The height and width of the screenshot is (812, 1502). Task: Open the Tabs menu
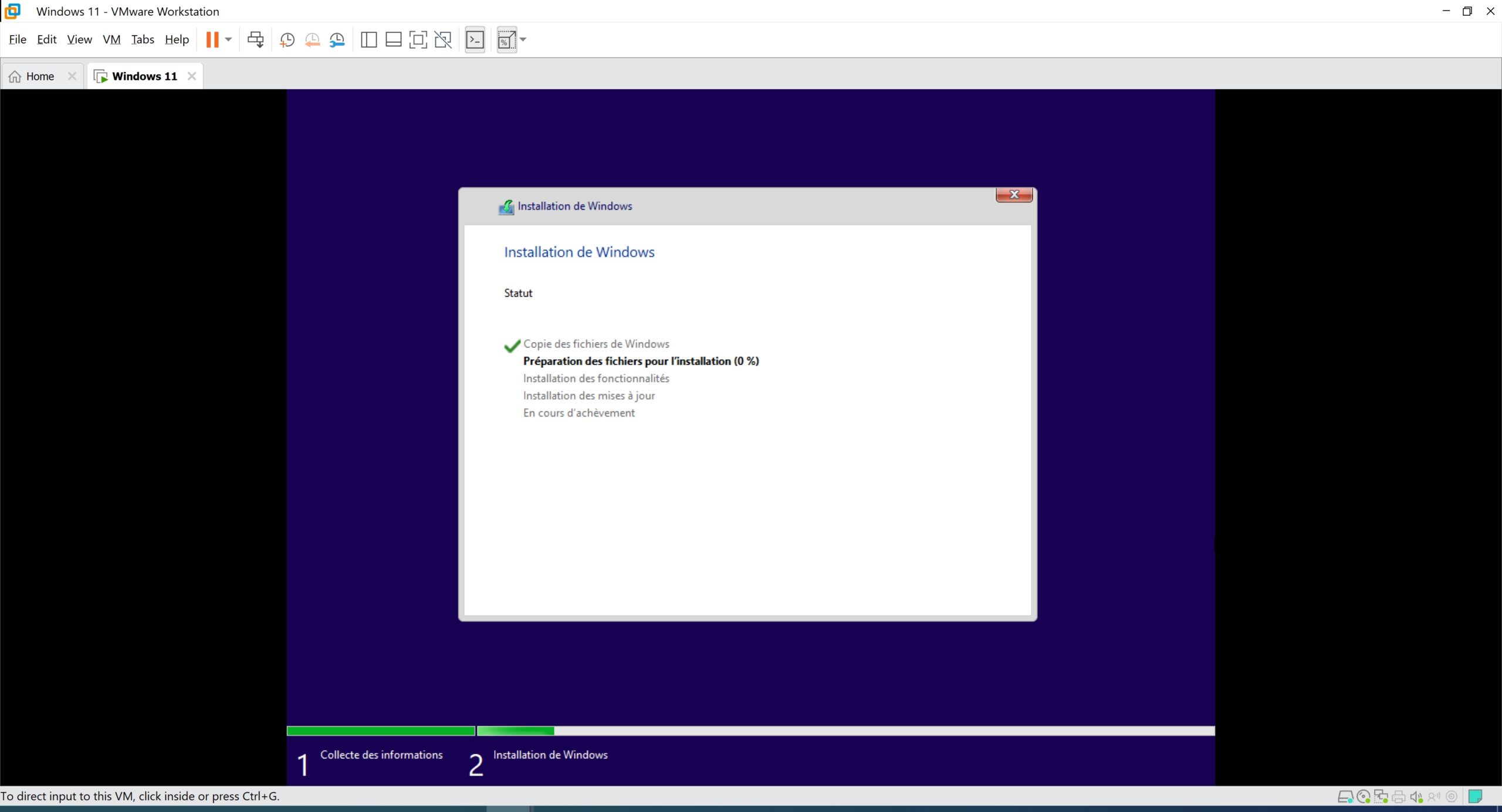143,39
